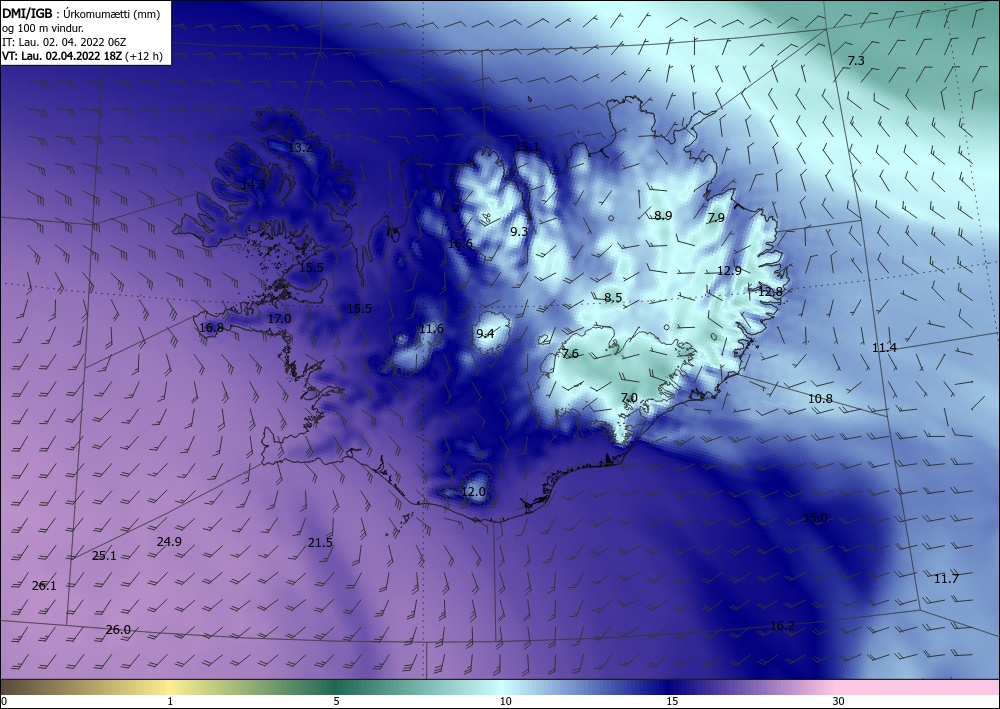This screenshot has width=1000, height=709.
Task: Click the 7.6 value on the map
Action: 570,353
